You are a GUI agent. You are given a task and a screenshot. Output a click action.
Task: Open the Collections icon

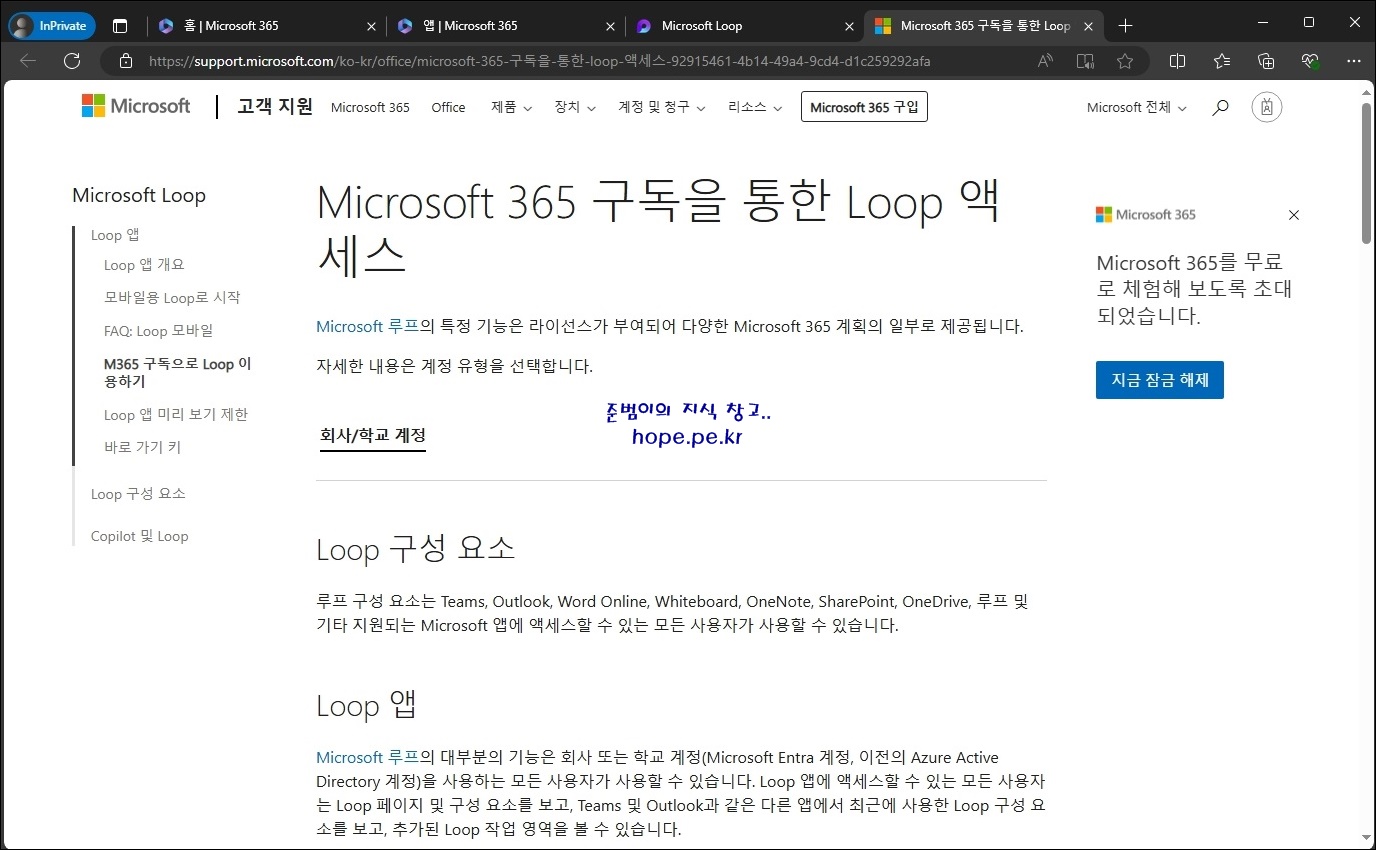click(1266, 61)
